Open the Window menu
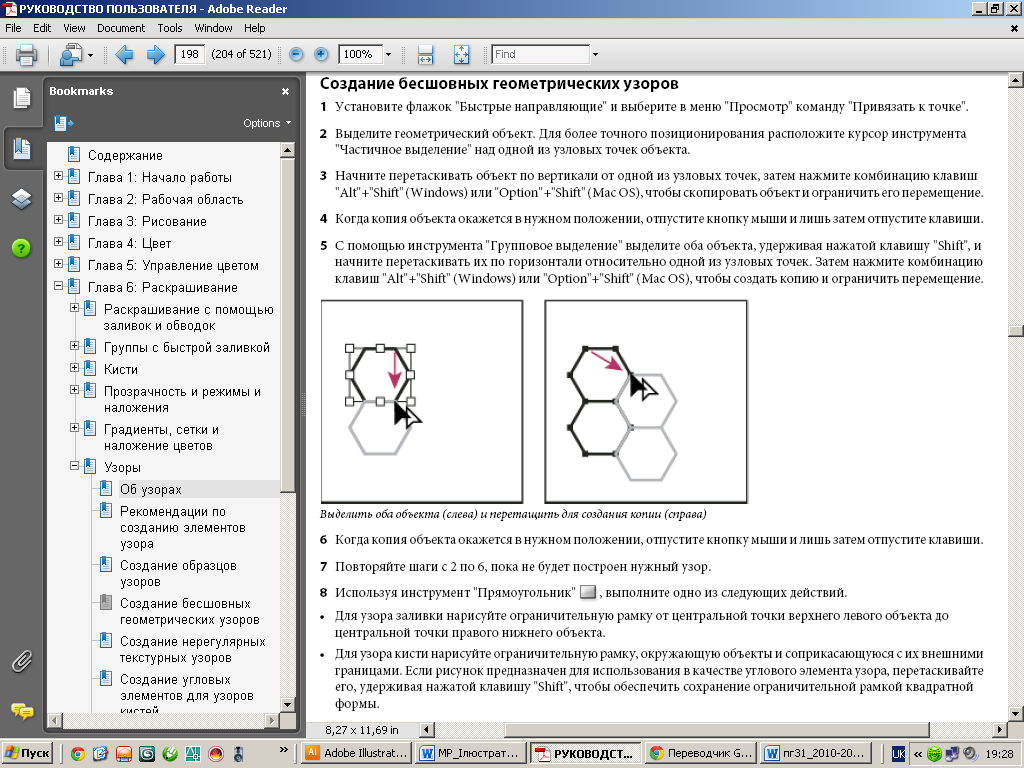 pyautogui.click(x=213, y=28)
